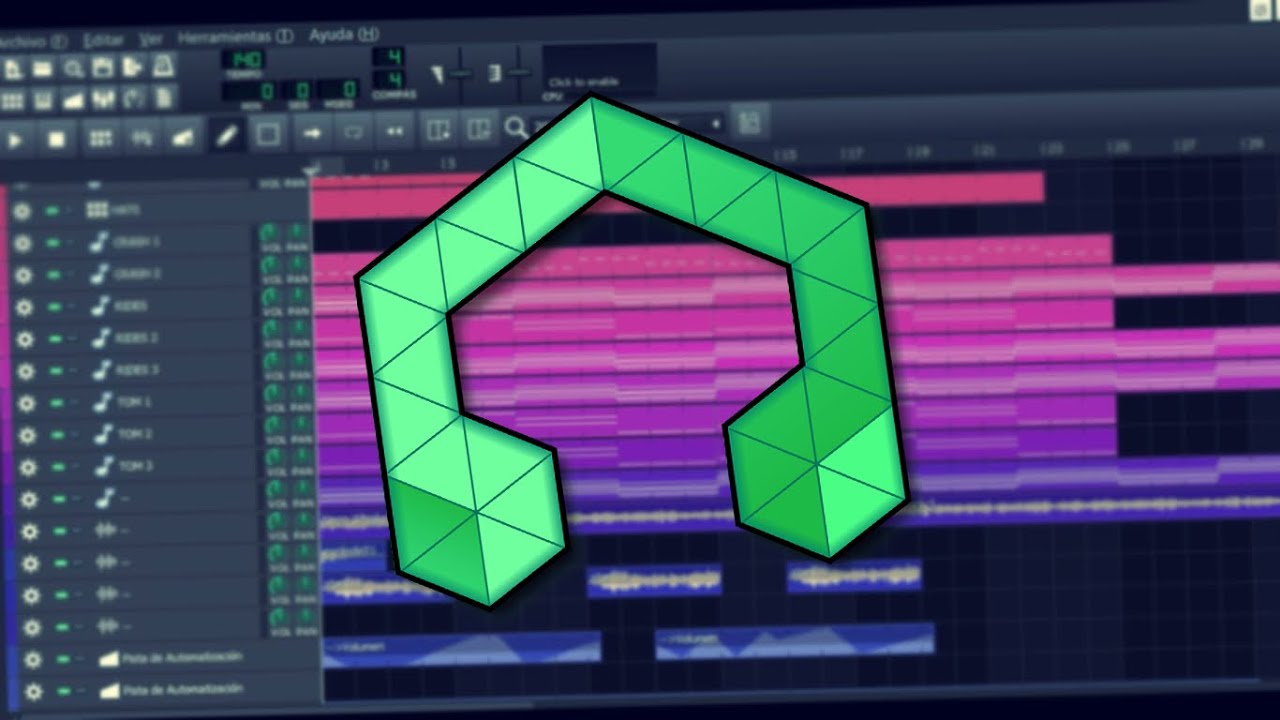Show the Project Notes icon
1280x720 pixels.
click(x=164, y=98)
